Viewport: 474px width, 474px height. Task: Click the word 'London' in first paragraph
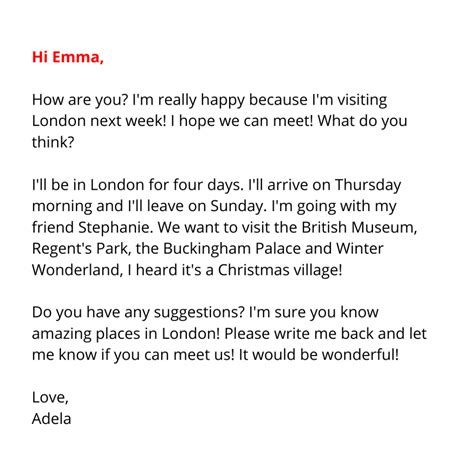59,121
